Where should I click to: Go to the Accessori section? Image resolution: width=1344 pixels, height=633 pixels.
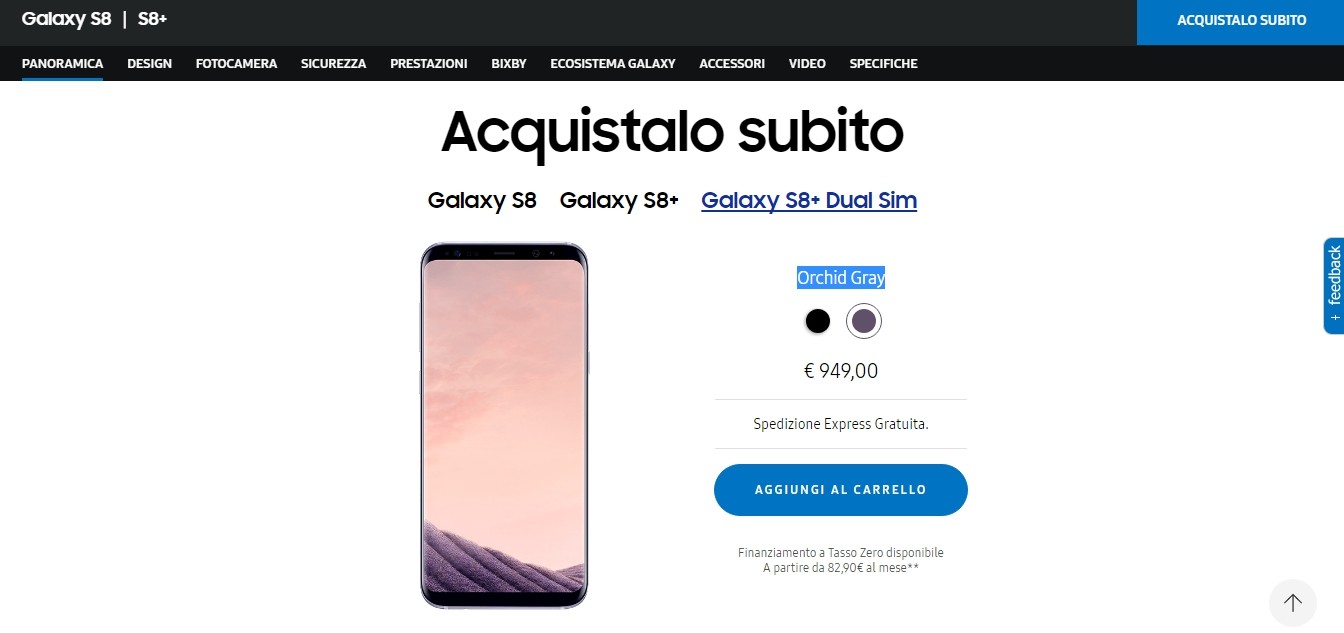[x=731, y=63]
